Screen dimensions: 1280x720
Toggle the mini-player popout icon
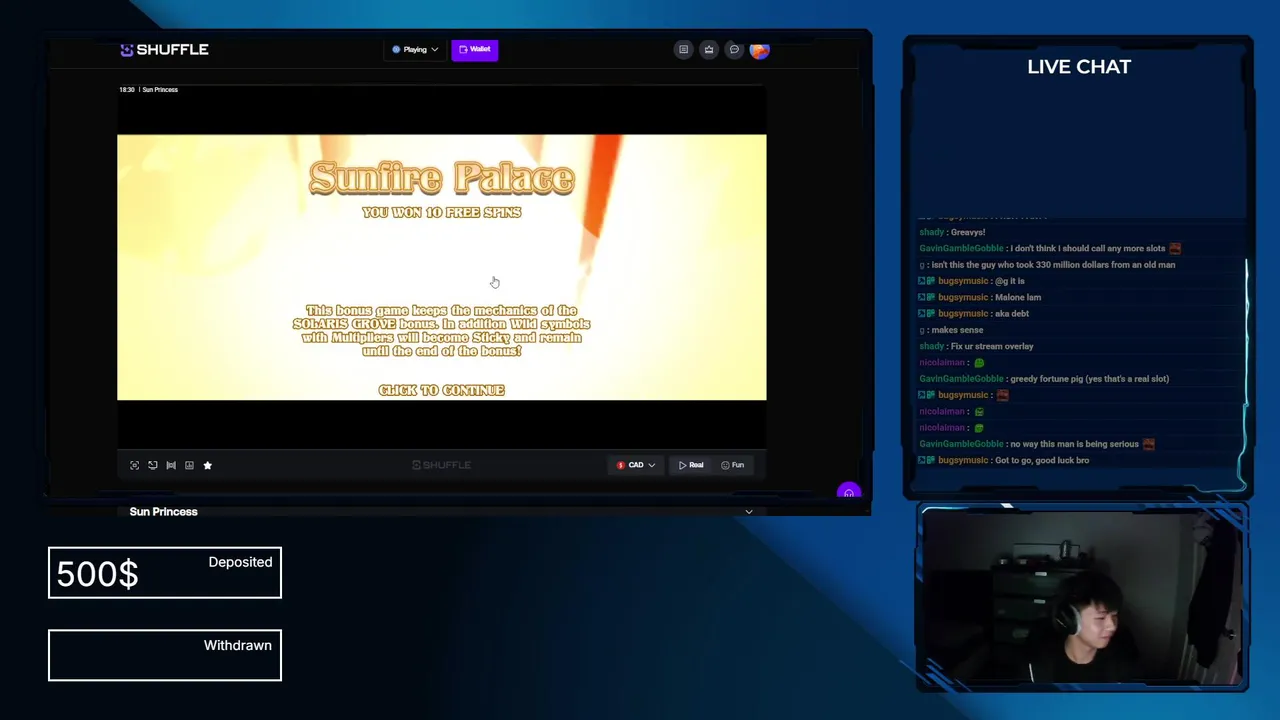pyautogui.click(x=152, y=465)
